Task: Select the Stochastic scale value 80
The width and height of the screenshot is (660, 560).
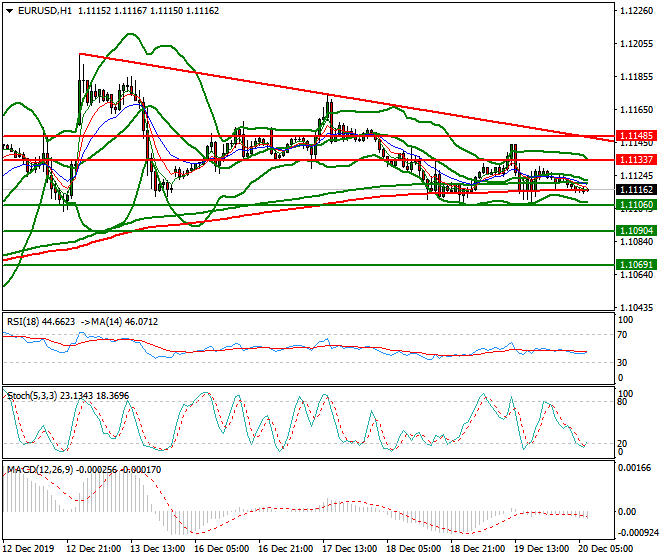Action: 622,402
